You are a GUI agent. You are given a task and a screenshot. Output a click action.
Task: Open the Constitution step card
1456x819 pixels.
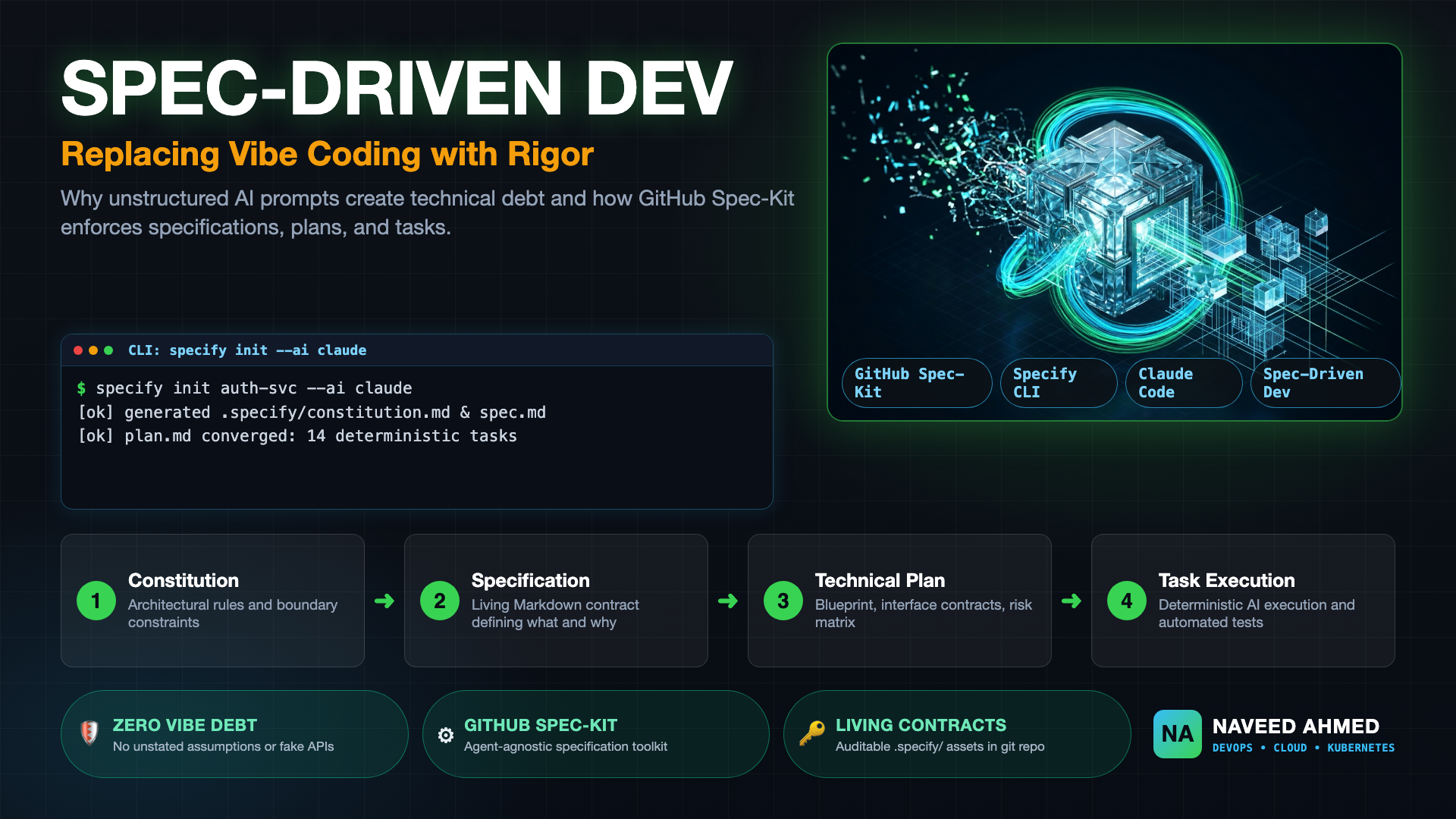(x=212, y=601)
